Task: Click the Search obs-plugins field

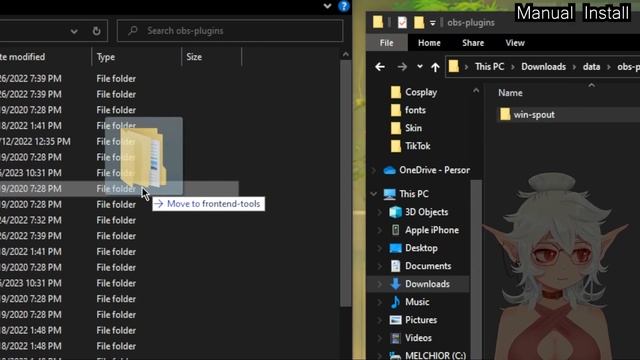Action: [x=230, y=31]
